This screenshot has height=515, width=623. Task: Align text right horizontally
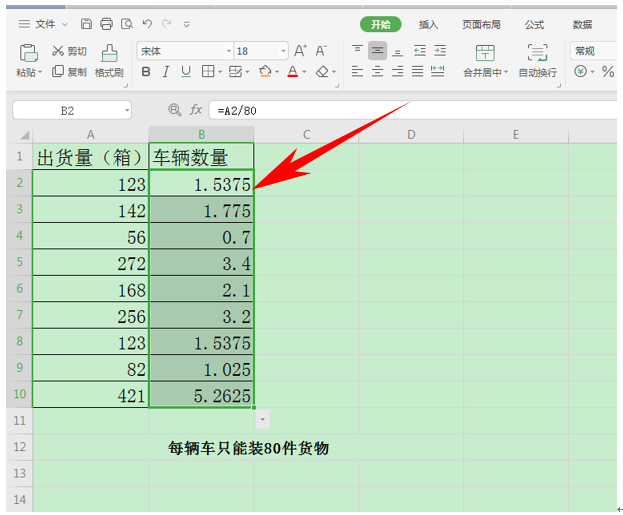(x=397, y=72)
